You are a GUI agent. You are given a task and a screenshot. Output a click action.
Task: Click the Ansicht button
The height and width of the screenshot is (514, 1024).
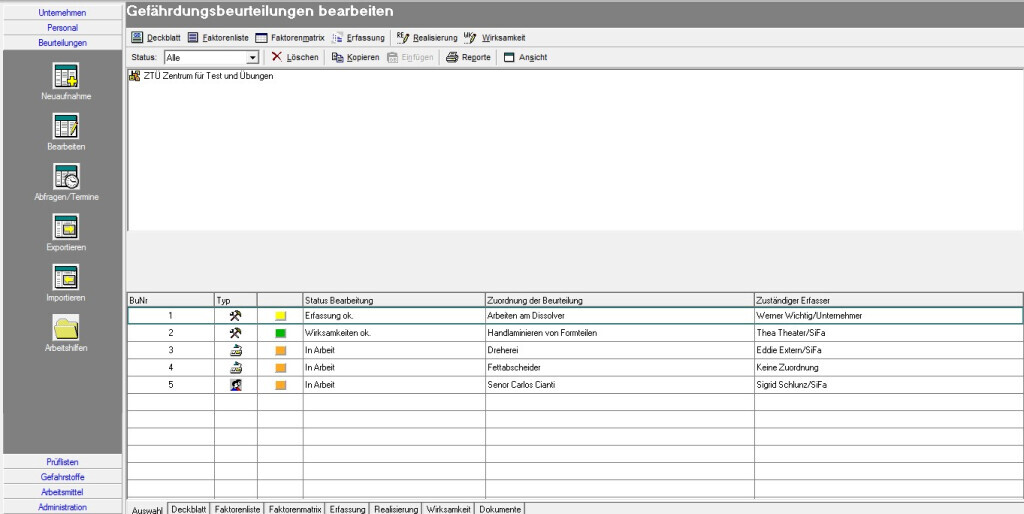tap(525, 57)
